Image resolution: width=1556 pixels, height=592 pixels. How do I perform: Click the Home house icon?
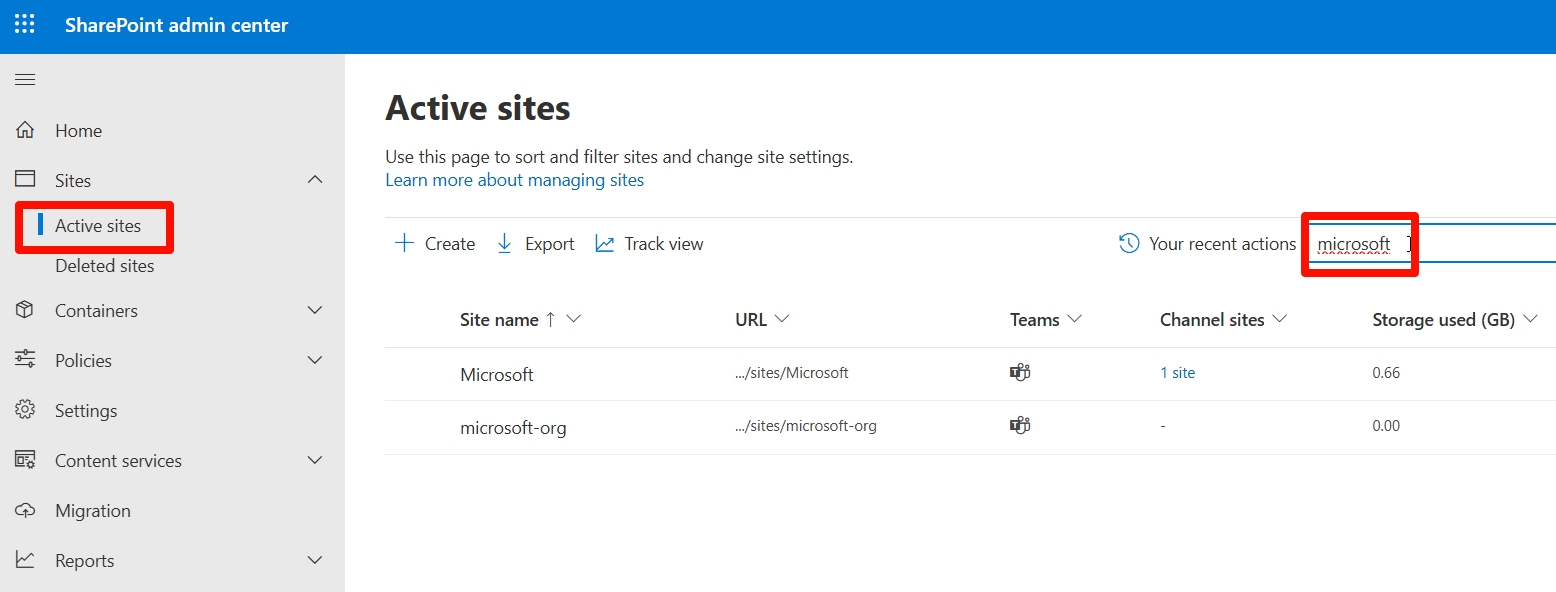25,131
